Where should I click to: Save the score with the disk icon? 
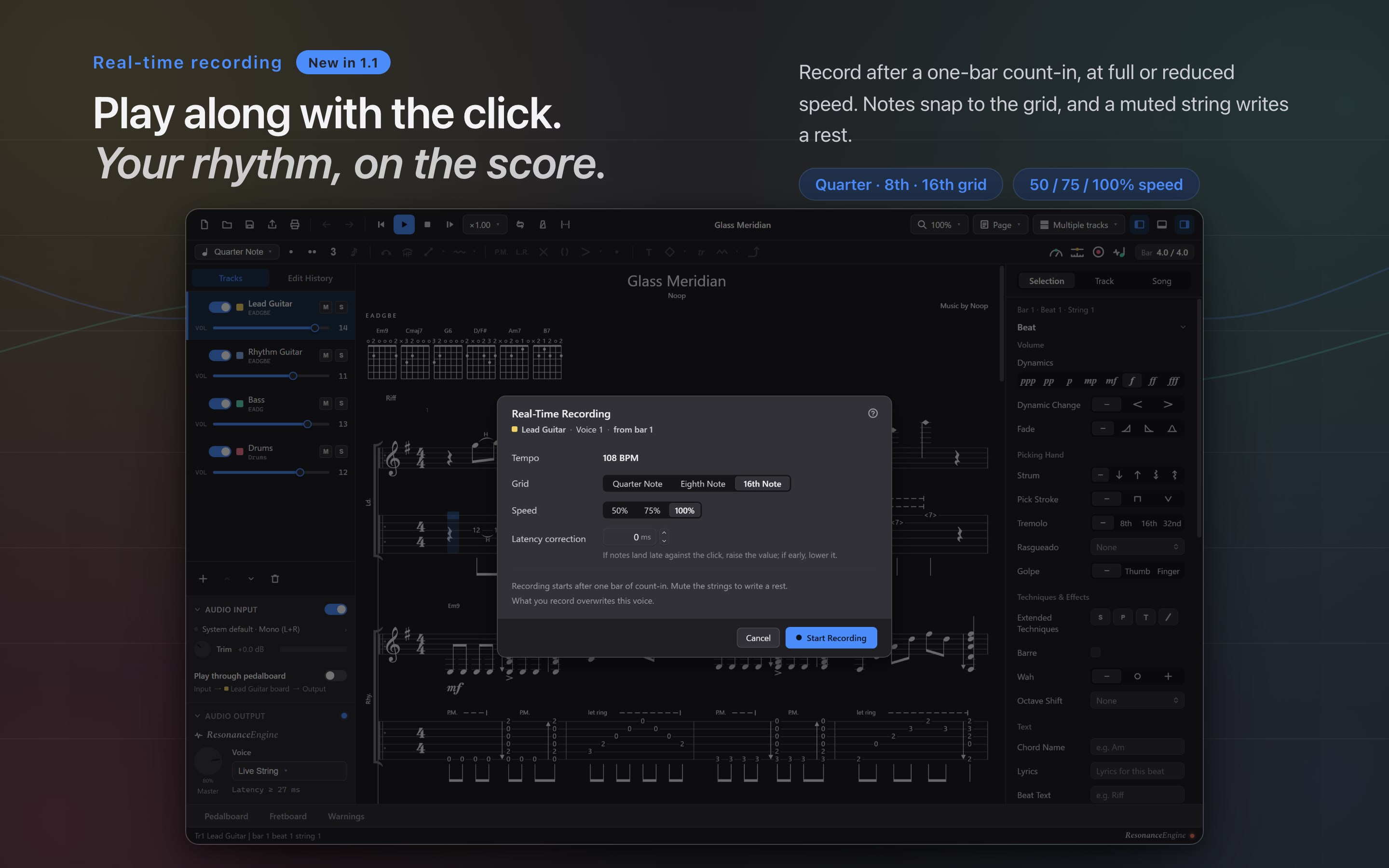(x=250, y=224)
